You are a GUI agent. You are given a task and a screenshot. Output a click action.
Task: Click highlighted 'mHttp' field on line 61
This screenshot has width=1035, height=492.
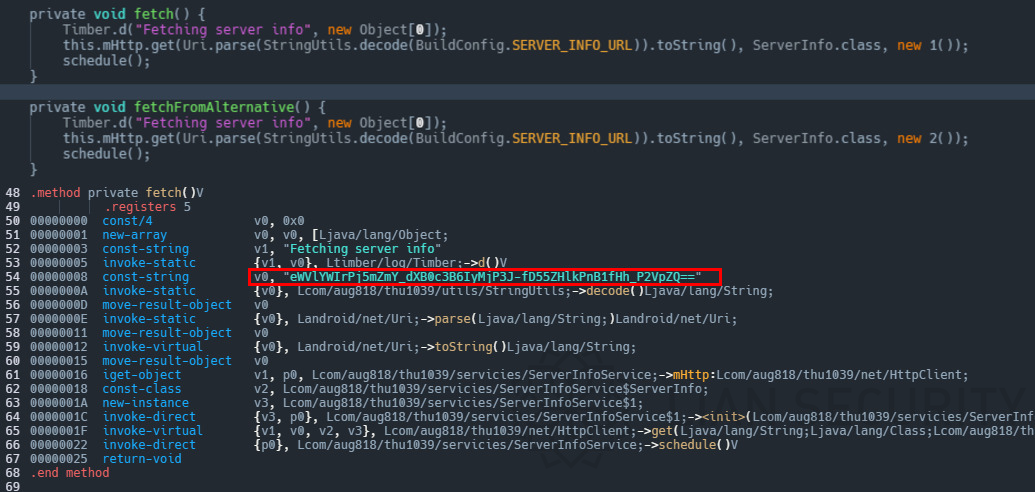click(x=691, y=375)
